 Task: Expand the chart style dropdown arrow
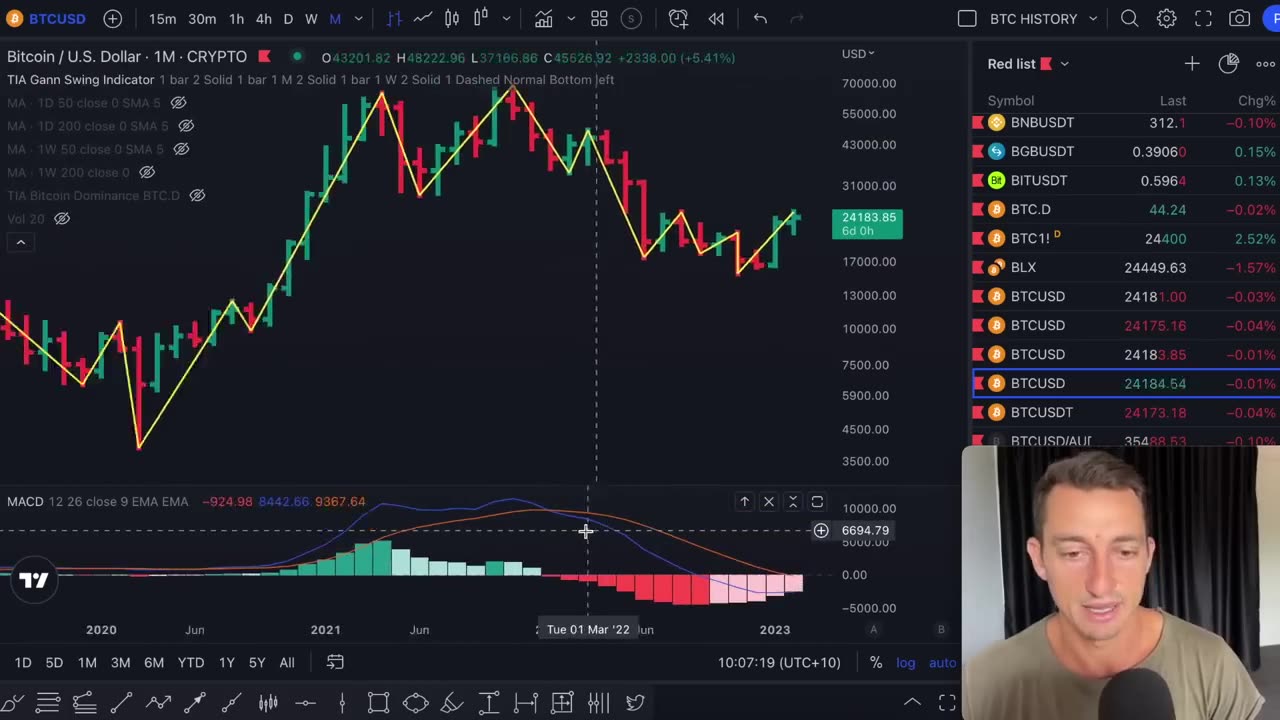click(507, 18)
